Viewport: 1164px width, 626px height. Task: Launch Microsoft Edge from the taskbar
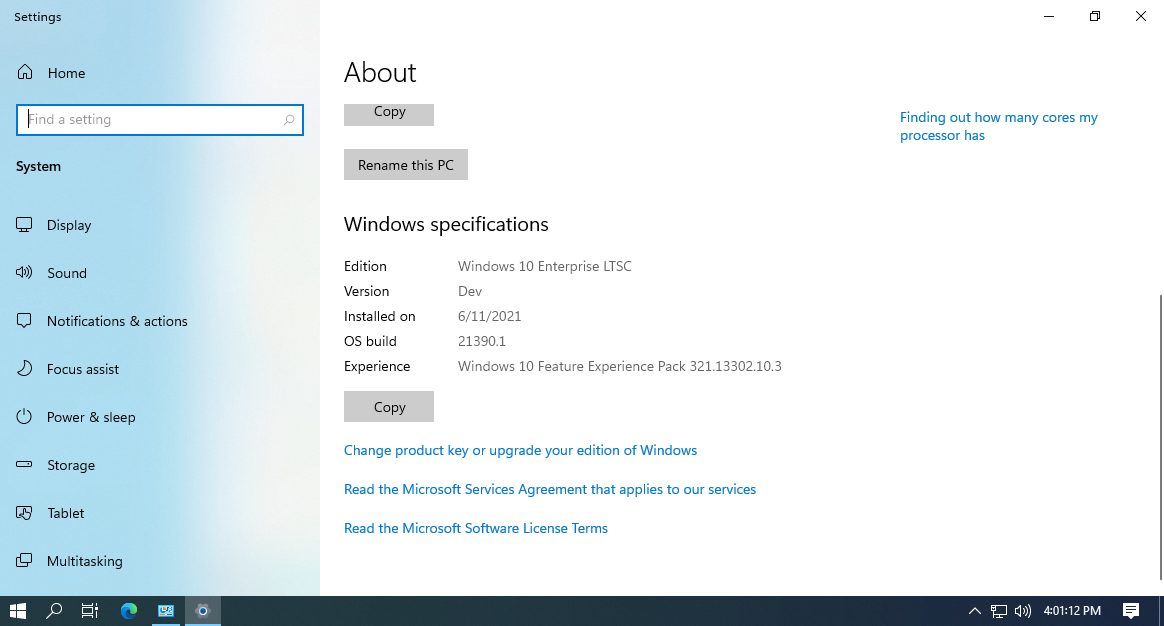[129, 610]
